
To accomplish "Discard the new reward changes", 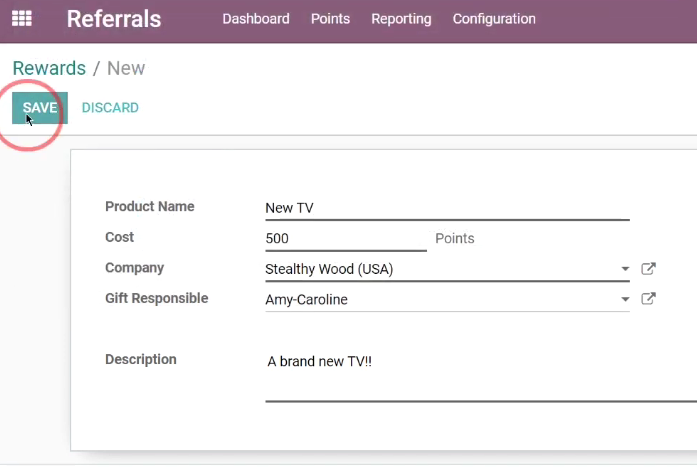I will [x=110, y=108].
